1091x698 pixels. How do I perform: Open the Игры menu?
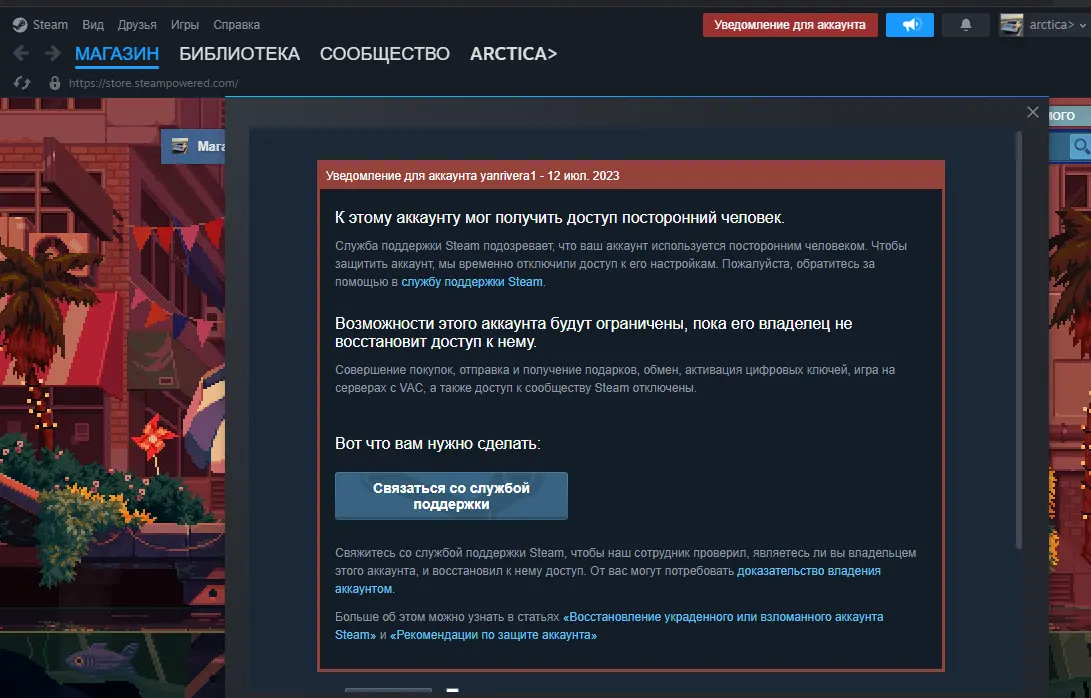(185, 24)
